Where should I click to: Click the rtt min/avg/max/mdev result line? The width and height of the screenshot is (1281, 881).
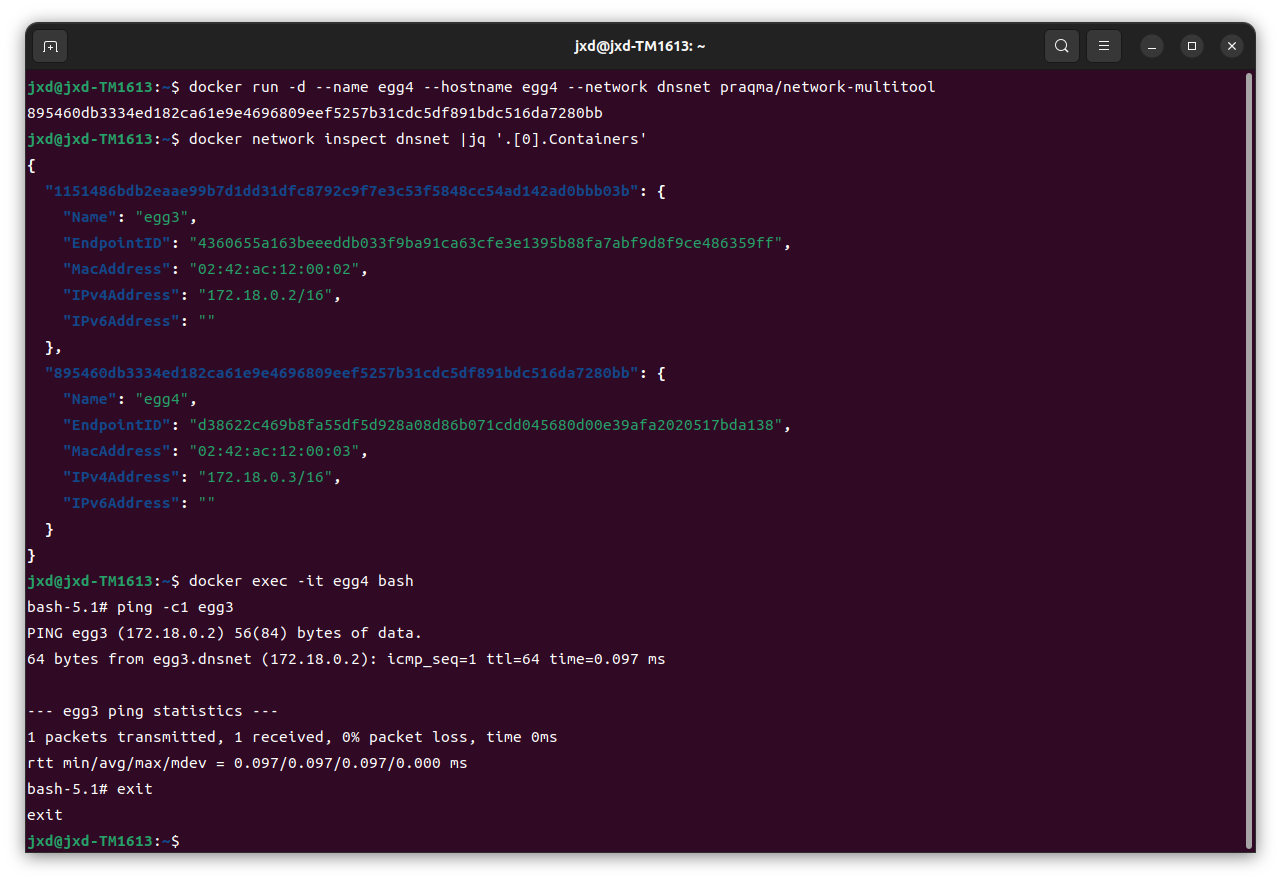tap(247, 763)
